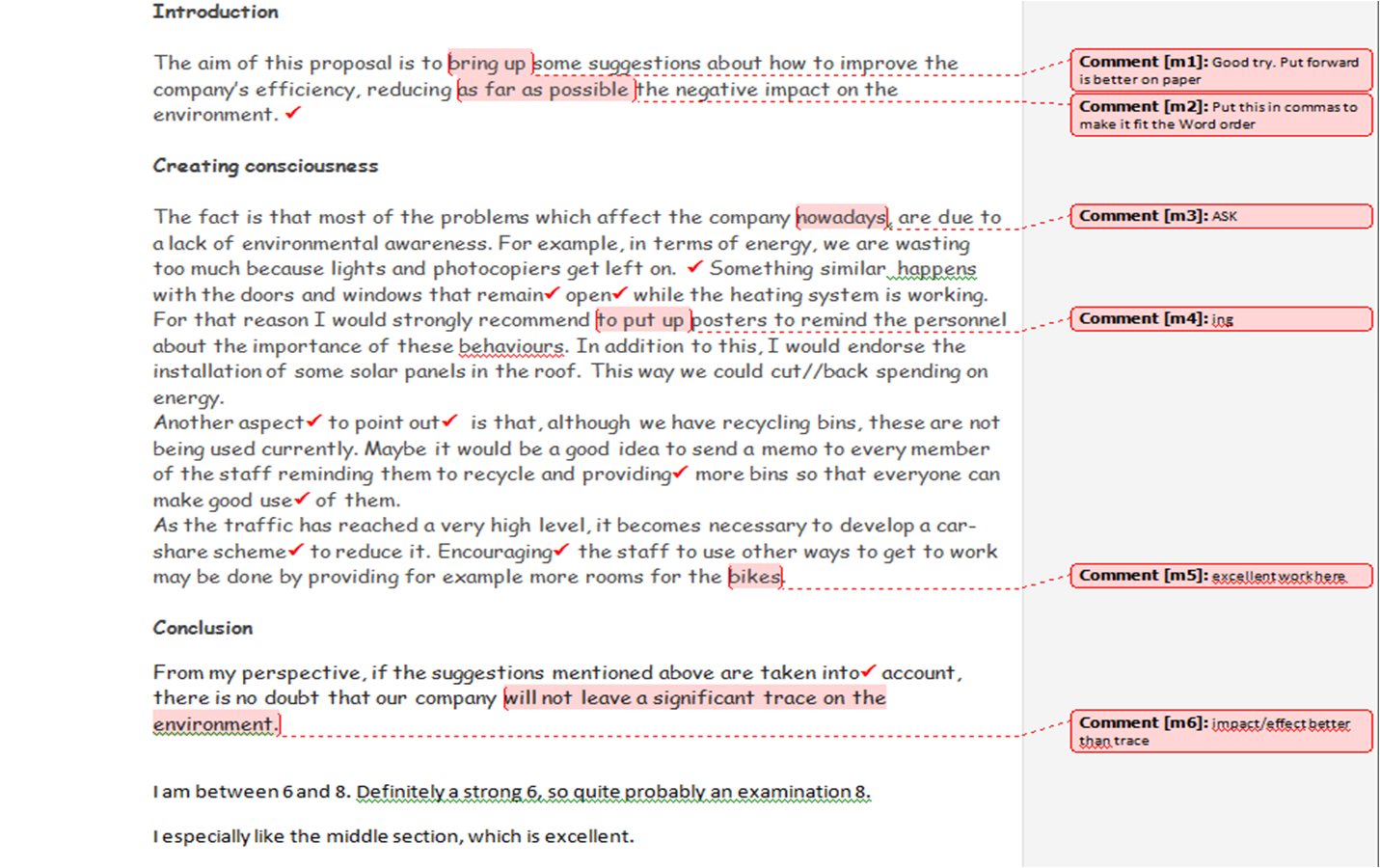
Task: Click the red tick after 'taken into'
Action: 869,670
